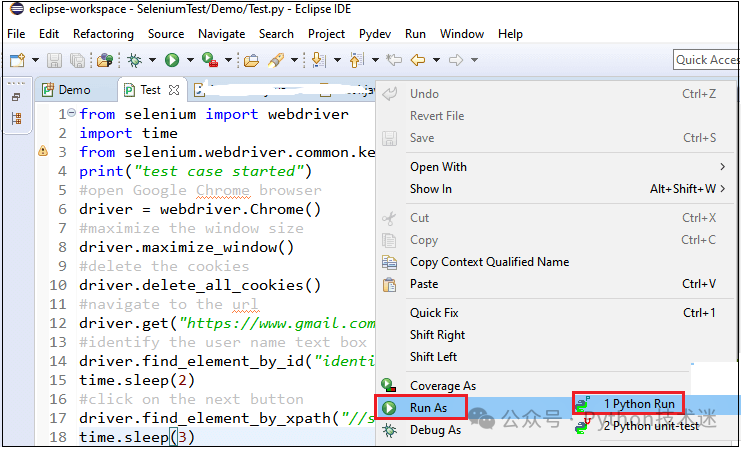741x449 pixels.
Task: Choose Shift Right from context menu
Action: [x=556, y=335]
